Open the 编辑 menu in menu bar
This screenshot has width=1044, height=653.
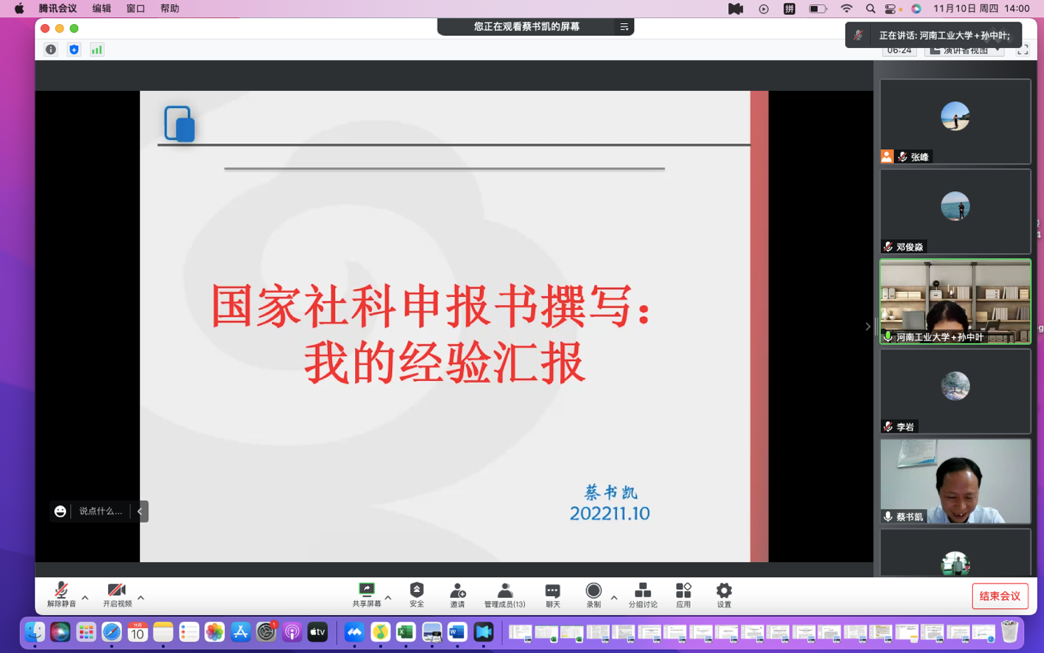click(x=102, y=8)
